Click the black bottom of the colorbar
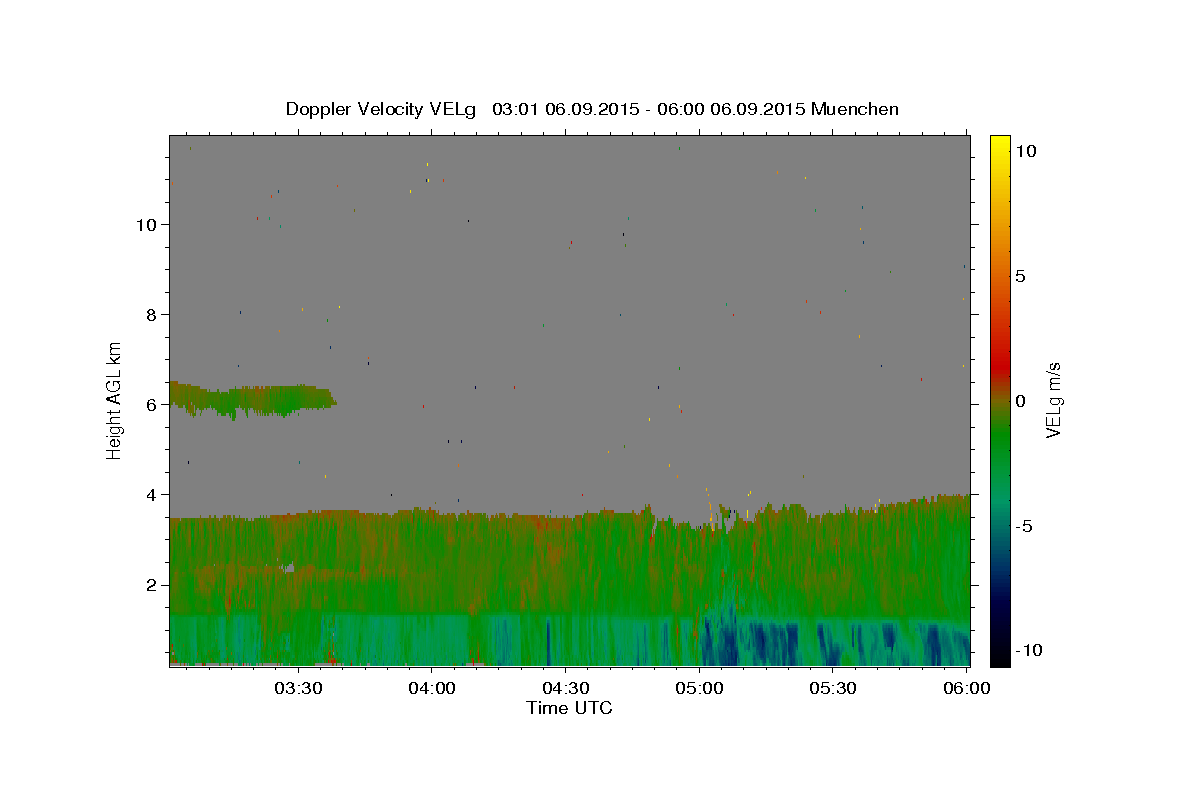Screen dimensions: 1200x800 tap(1000, 655)
